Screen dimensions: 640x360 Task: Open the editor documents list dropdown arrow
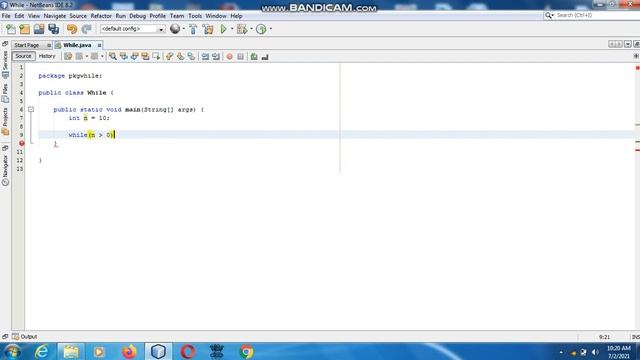click(628, 44)
